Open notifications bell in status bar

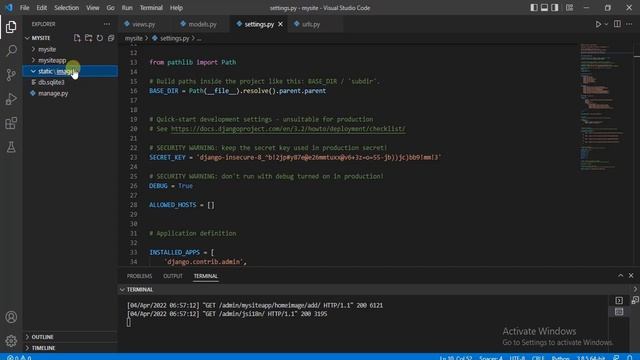click(630, 358)
